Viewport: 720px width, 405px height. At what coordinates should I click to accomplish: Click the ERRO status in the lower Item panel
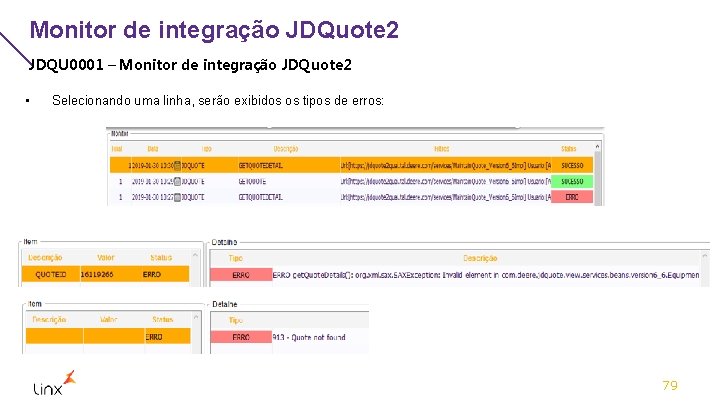[x=154, y=337]
